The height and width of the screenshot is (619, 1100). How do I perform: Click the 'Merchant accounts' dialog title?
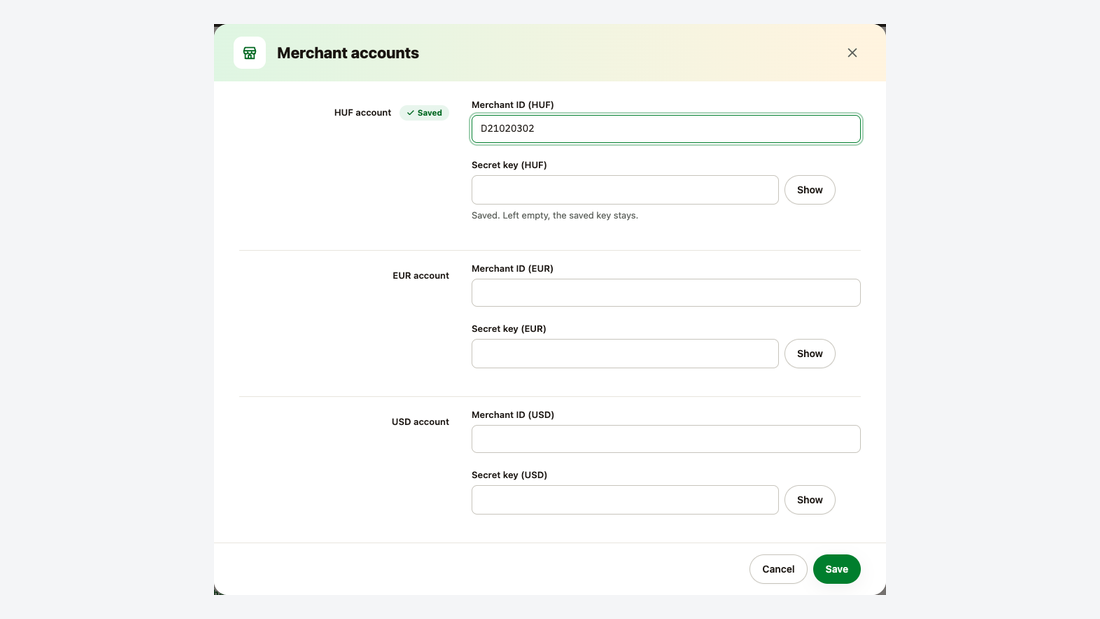pyautogui.click(x=348, y=53)
